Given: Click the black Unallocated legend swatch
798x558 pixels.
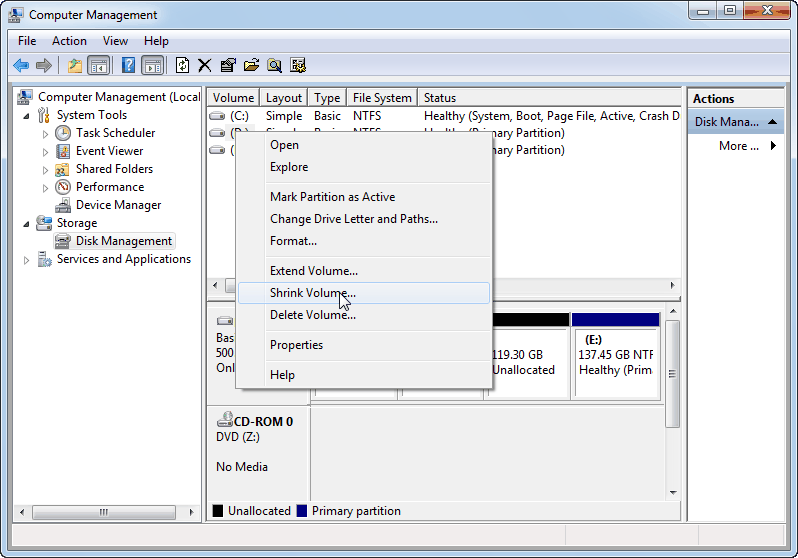Looking at the screenshot, I should [218, 511].
